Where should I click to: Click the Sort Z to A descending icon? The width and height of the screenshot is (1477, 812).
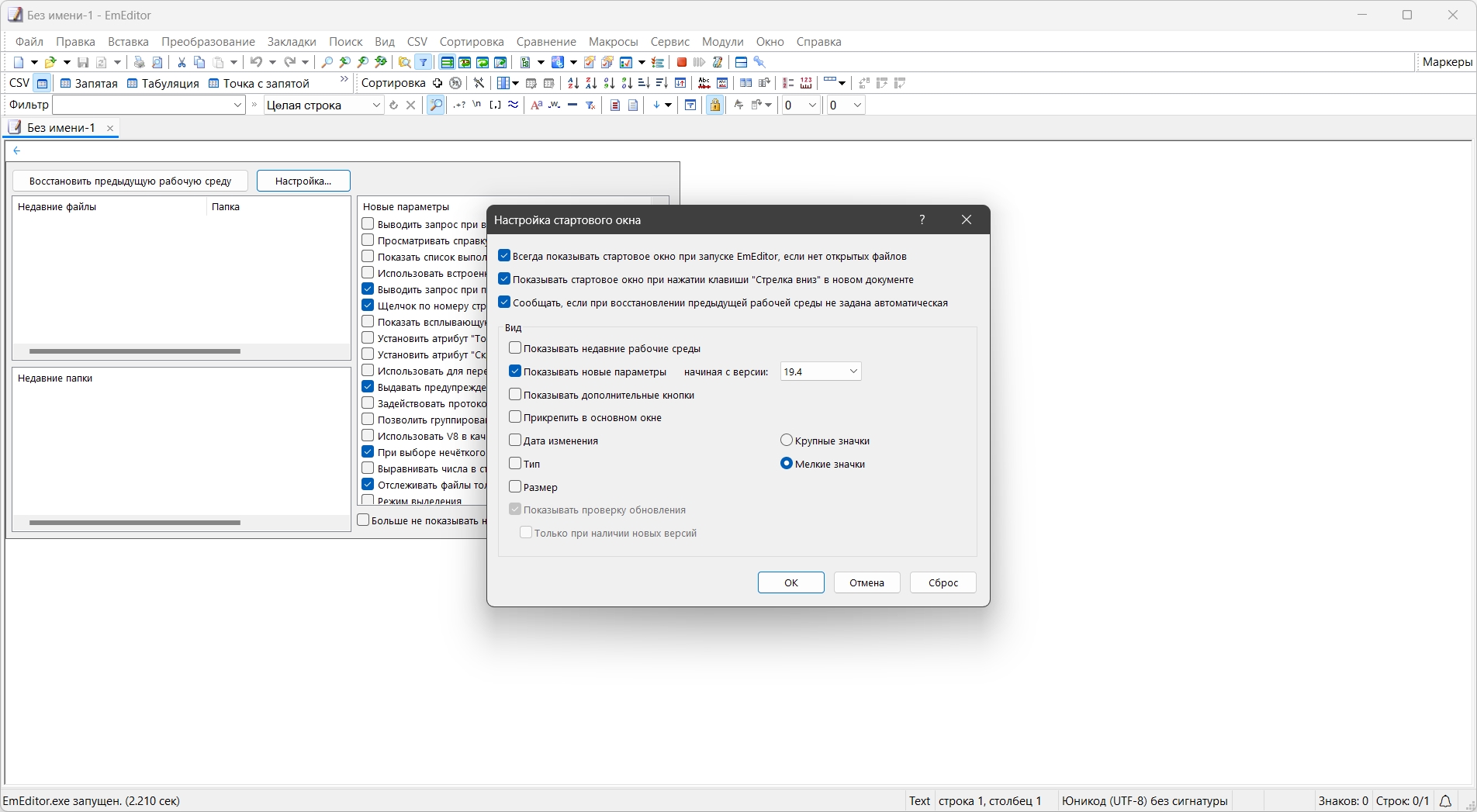[591, 83]
